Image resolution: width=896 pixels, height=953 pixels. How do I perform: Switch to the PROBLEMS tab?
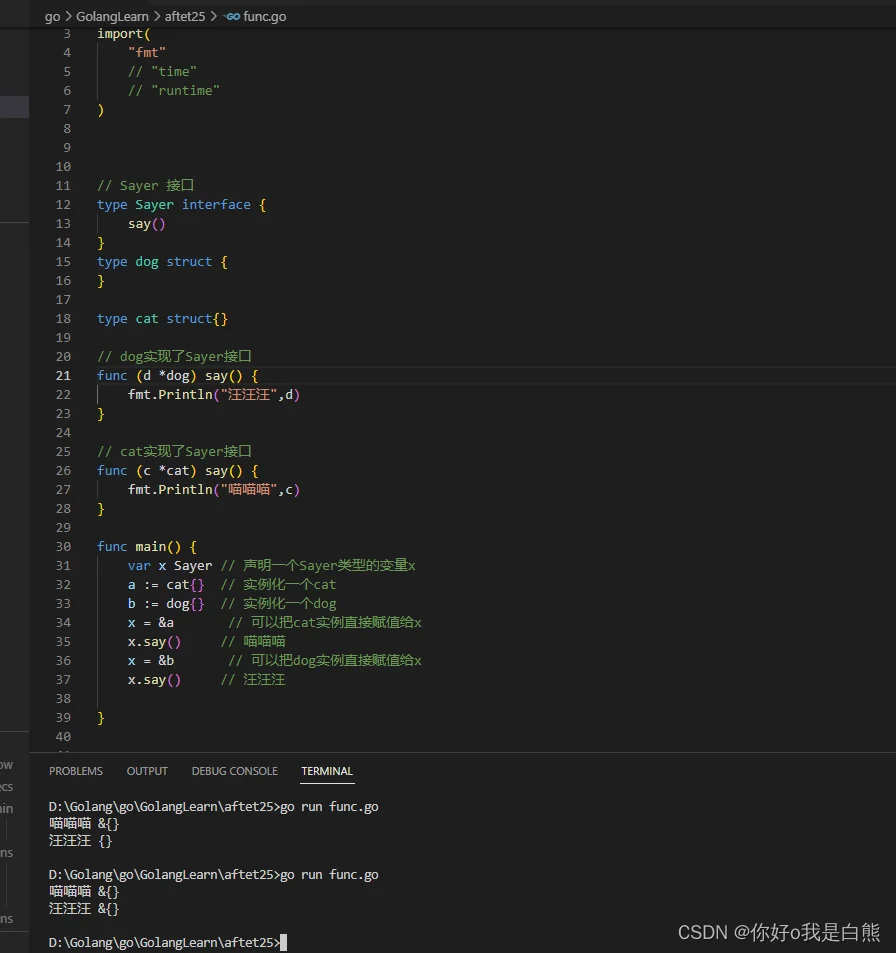click(76, 771)
